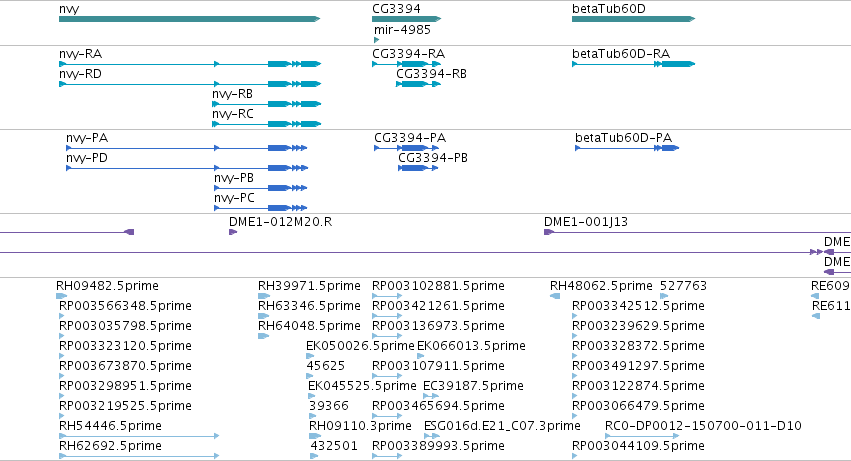Click RP003035798.5prime label
Image resolution: width=851 pixels, height=461 pixels.
coord(125,326)
